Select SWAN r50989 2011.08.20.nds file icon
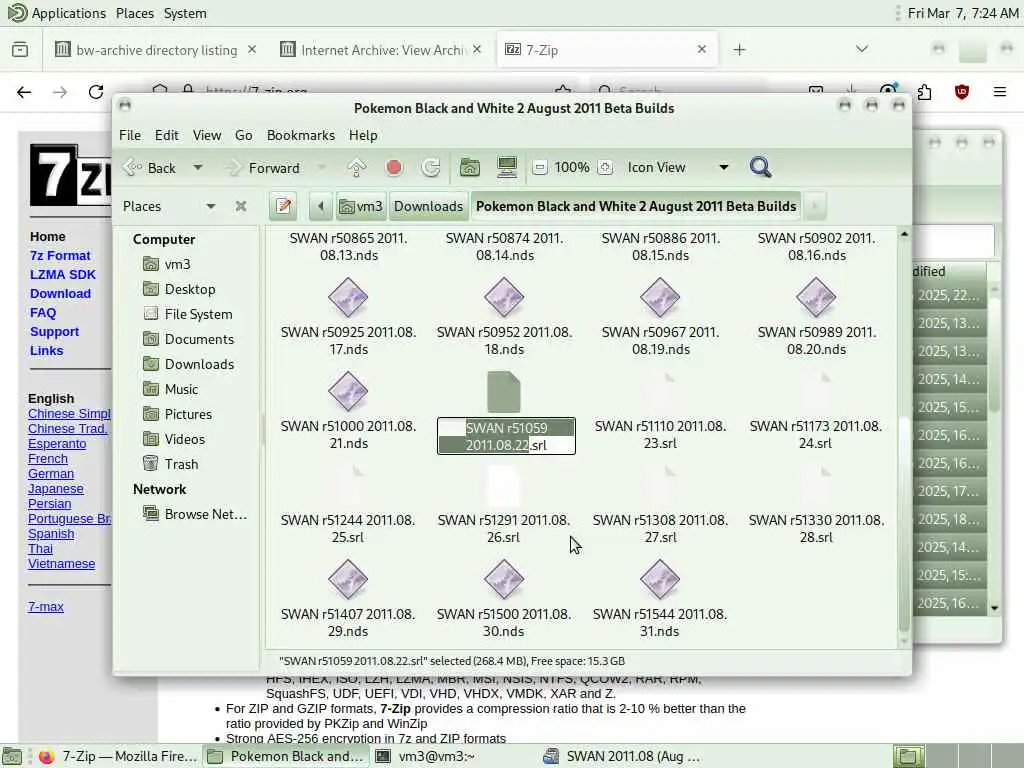1024x768 pixels. (x=816, y=297)
